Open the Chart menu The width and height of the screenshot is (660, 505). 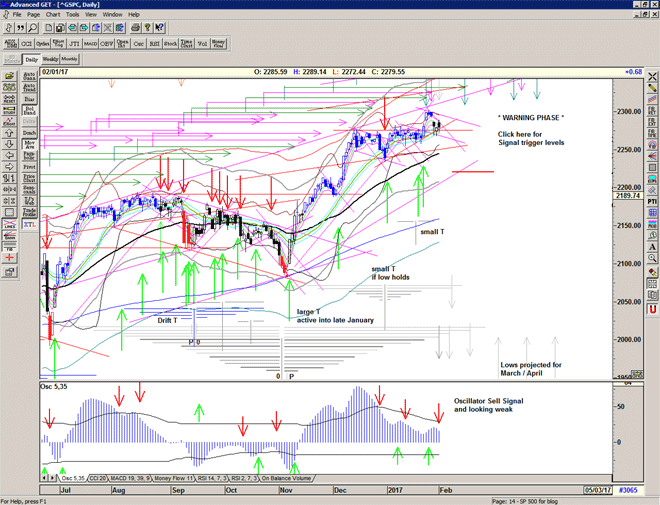[x=52, y=15]
